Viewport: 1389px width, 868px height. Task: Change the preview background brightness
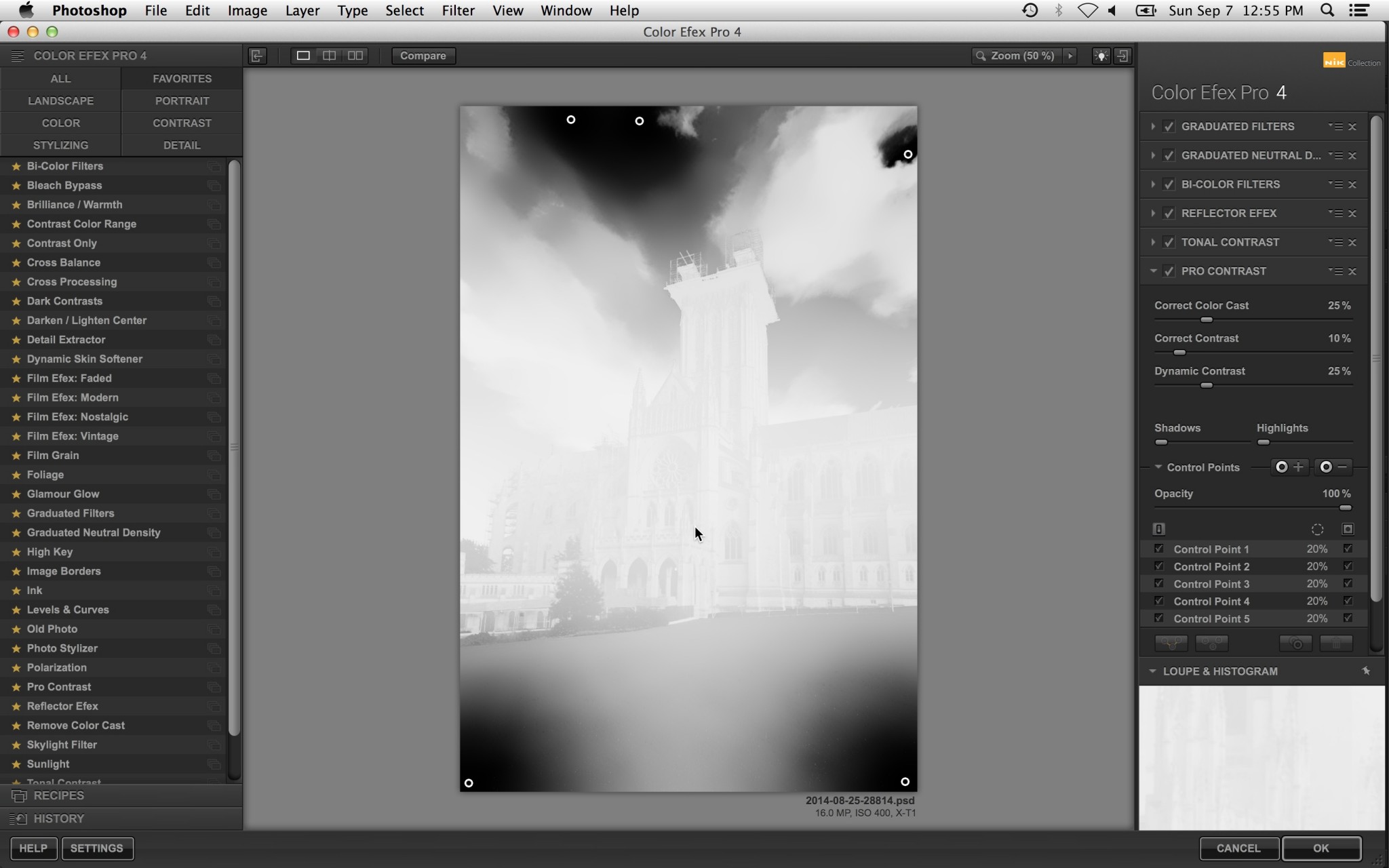[1101, 56]
